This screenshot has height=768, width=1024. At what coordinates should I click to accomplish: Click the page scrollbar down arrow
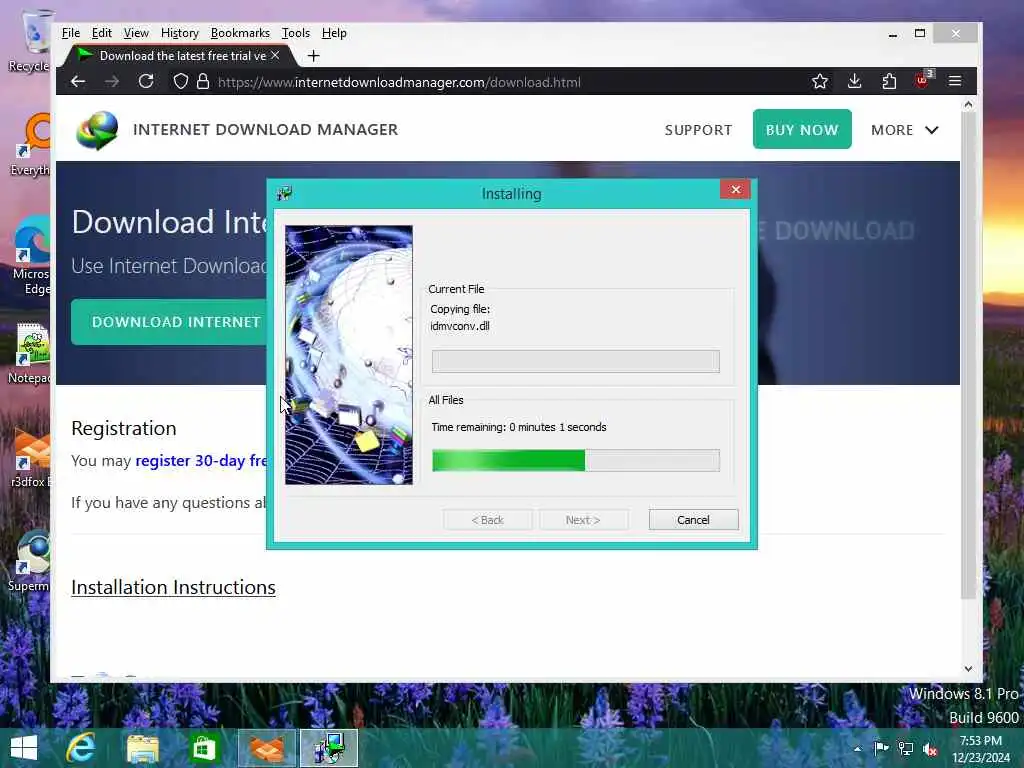968,669
